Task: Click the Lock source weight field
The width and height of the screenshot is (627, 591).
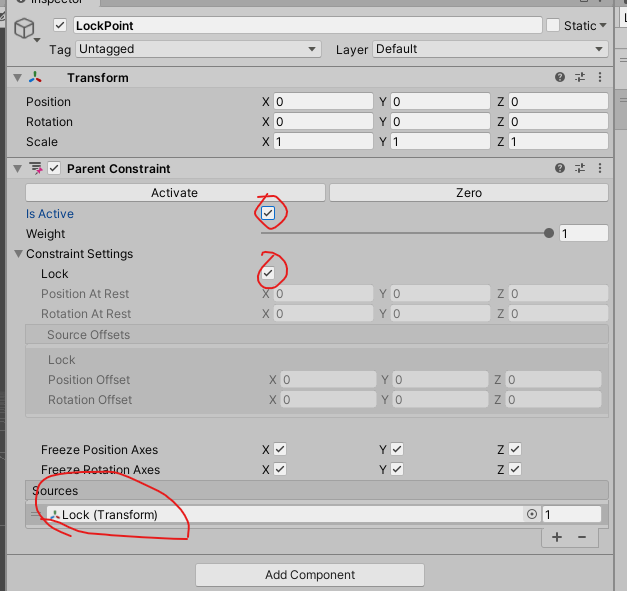Action: click(x=571, y=514)
